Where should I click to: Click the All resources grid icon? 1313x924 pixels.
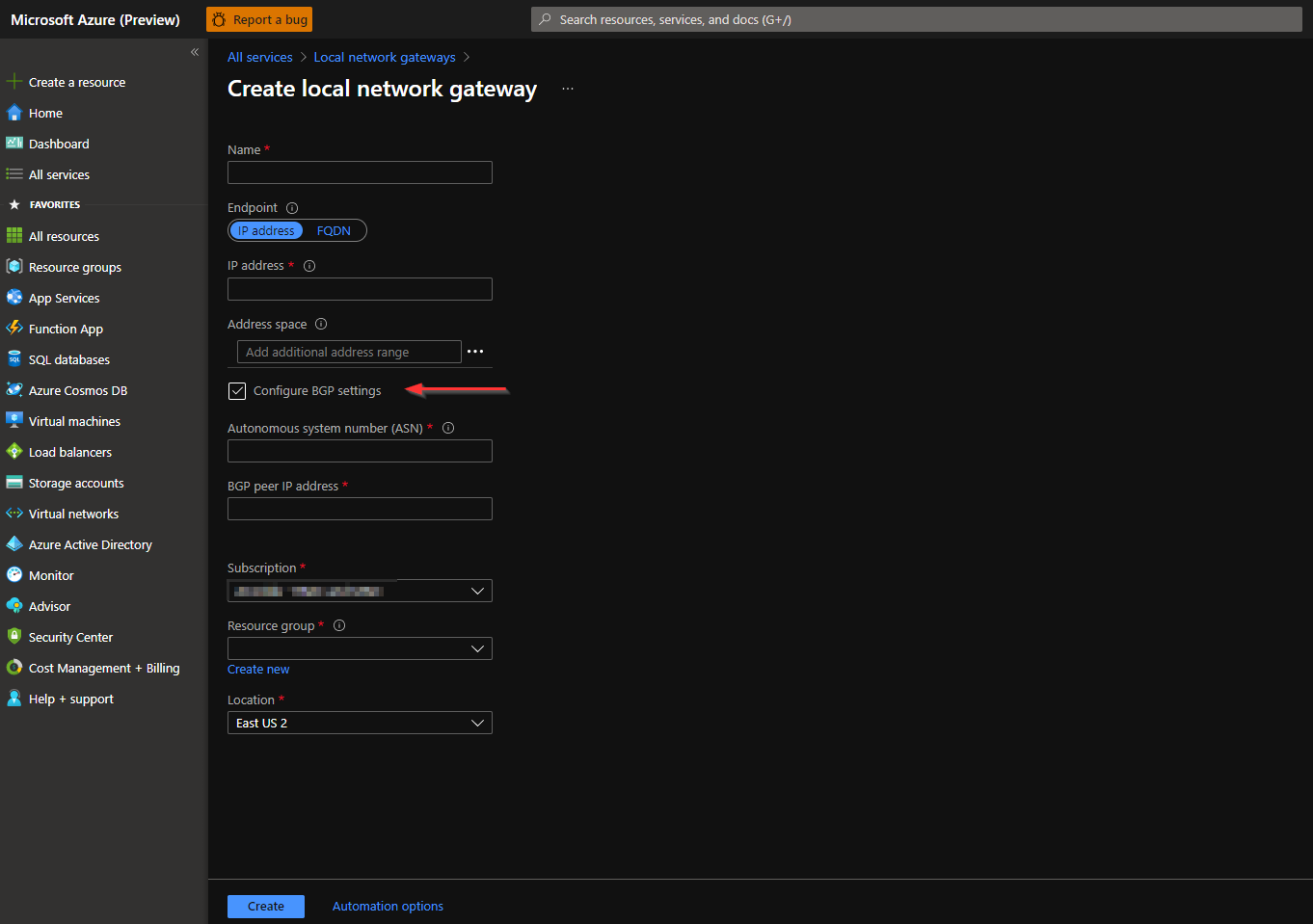[14, 236]
